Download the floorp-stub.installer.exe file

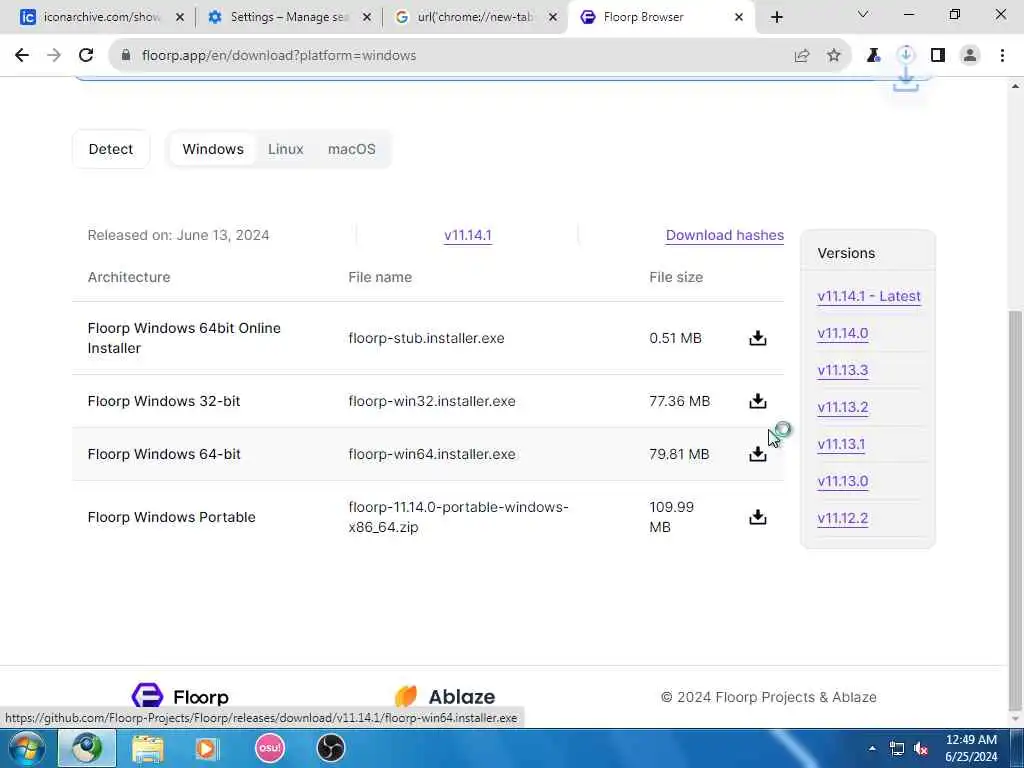click(758, 338)
